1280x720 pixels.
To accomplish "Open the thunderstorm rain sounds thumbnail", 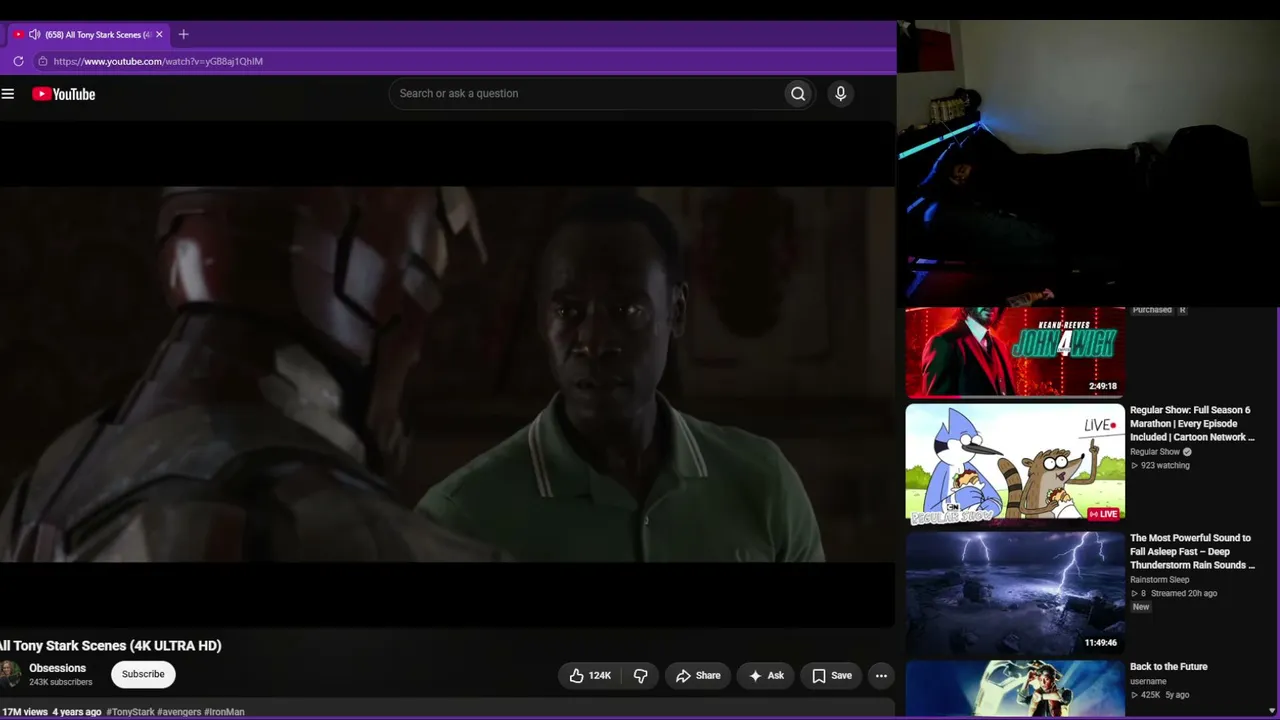I will pyautogui.click(x=1015, y=592).
